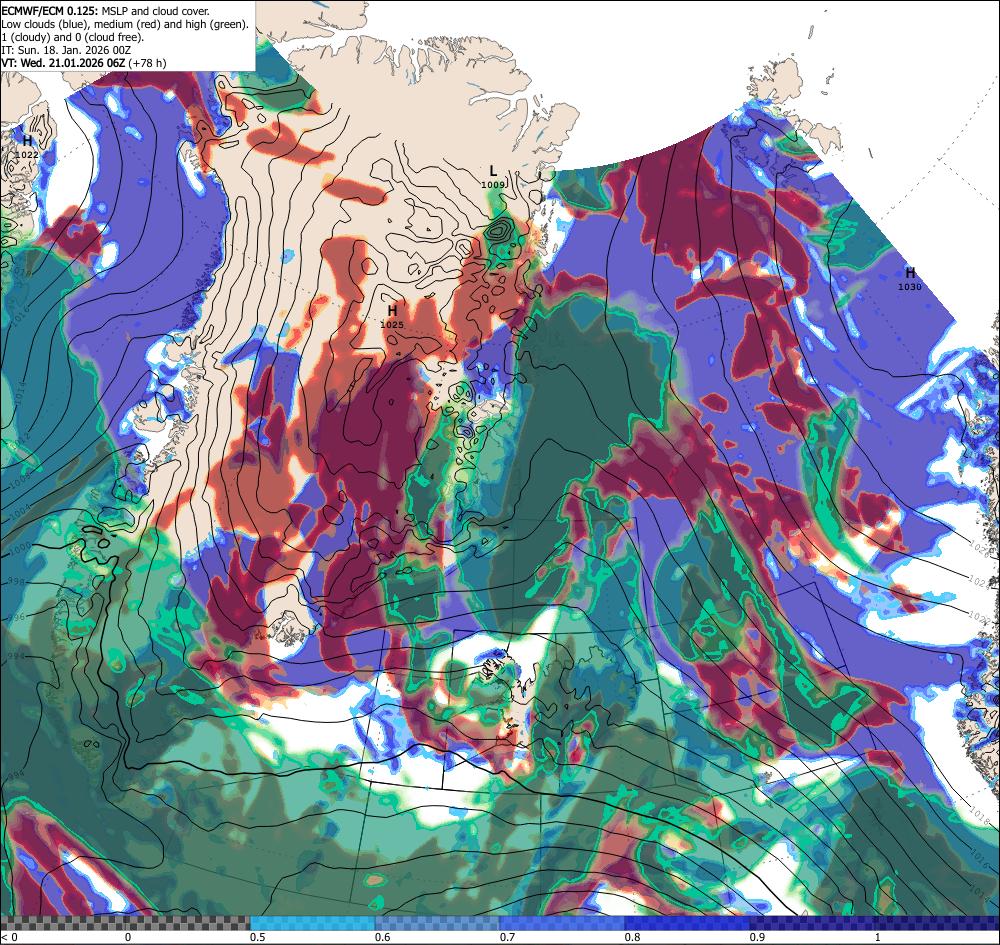Click the 1024 isobar label at right edge
The image size is (1000, 945).
coord(979,582)
